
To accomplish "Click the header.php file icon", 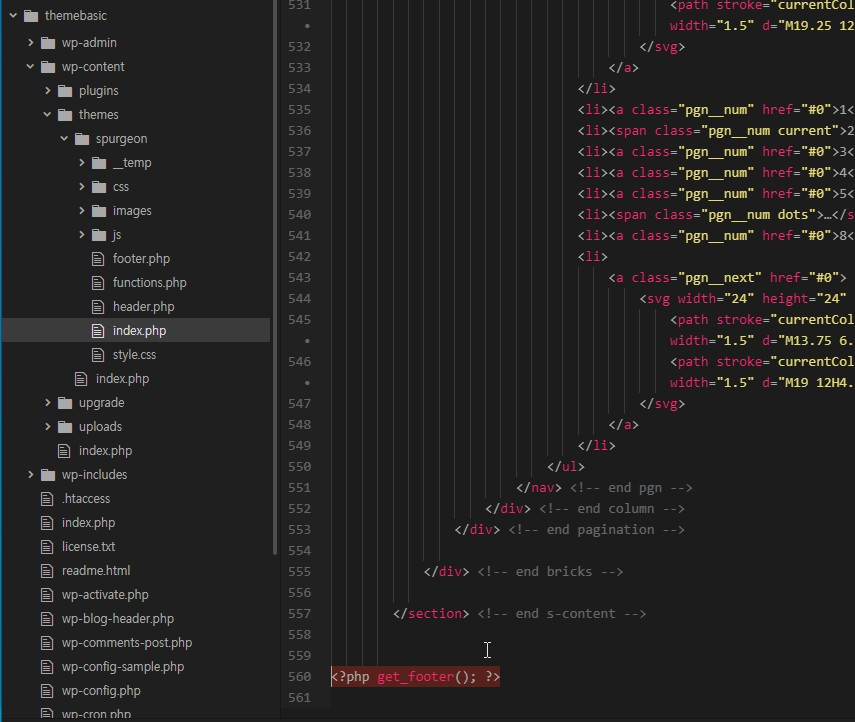I will point(98,306).
